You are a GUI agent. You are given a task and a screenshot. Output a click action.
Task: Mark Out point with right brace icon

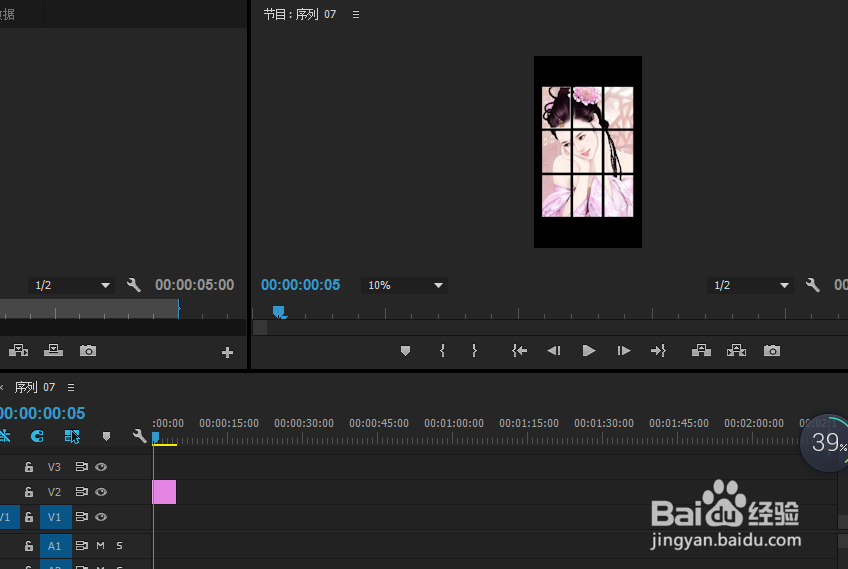tap(474, 350)
